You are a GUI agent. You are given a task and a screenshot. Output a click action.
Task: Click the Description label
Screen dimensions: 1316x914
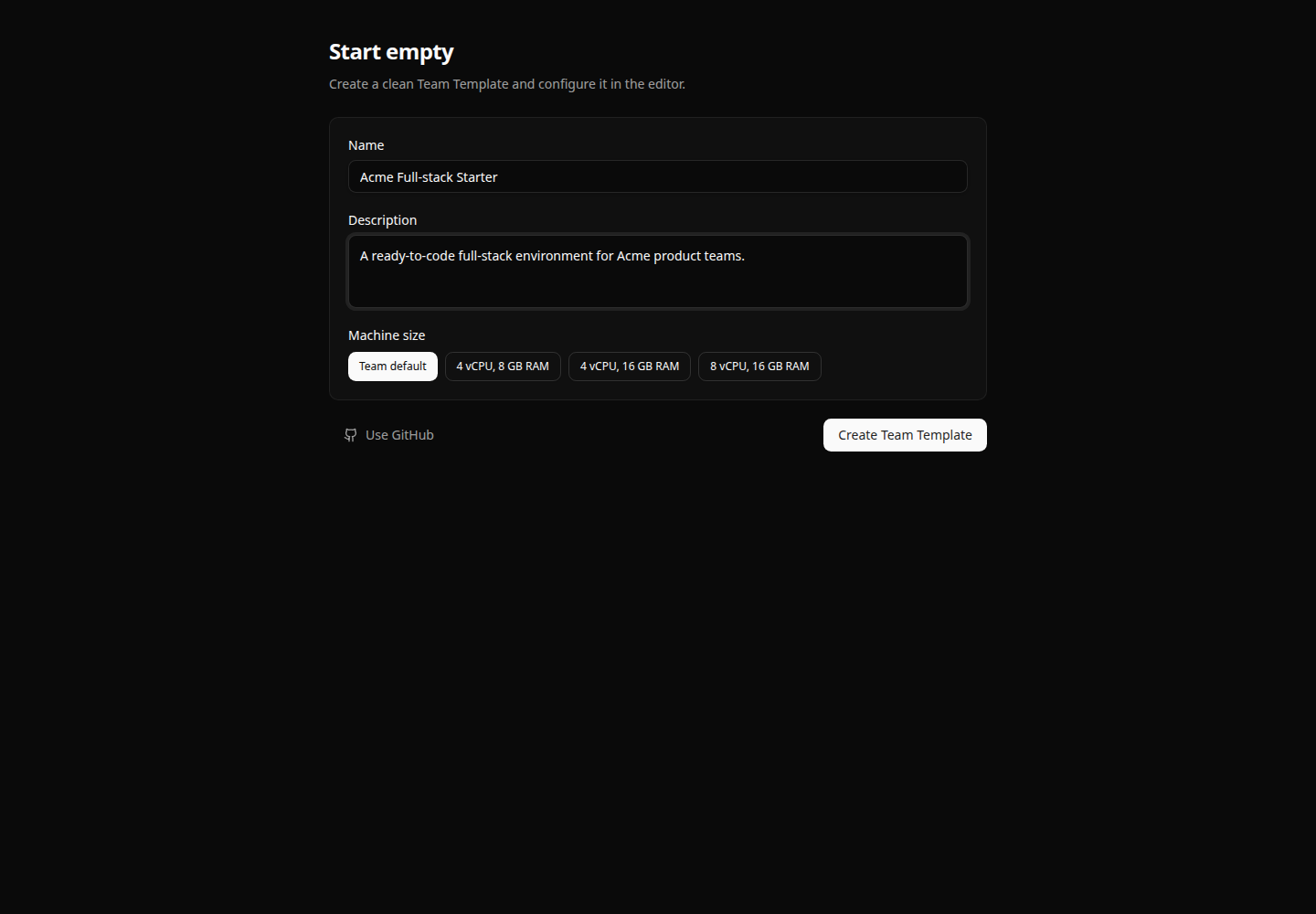pos(382,220)
